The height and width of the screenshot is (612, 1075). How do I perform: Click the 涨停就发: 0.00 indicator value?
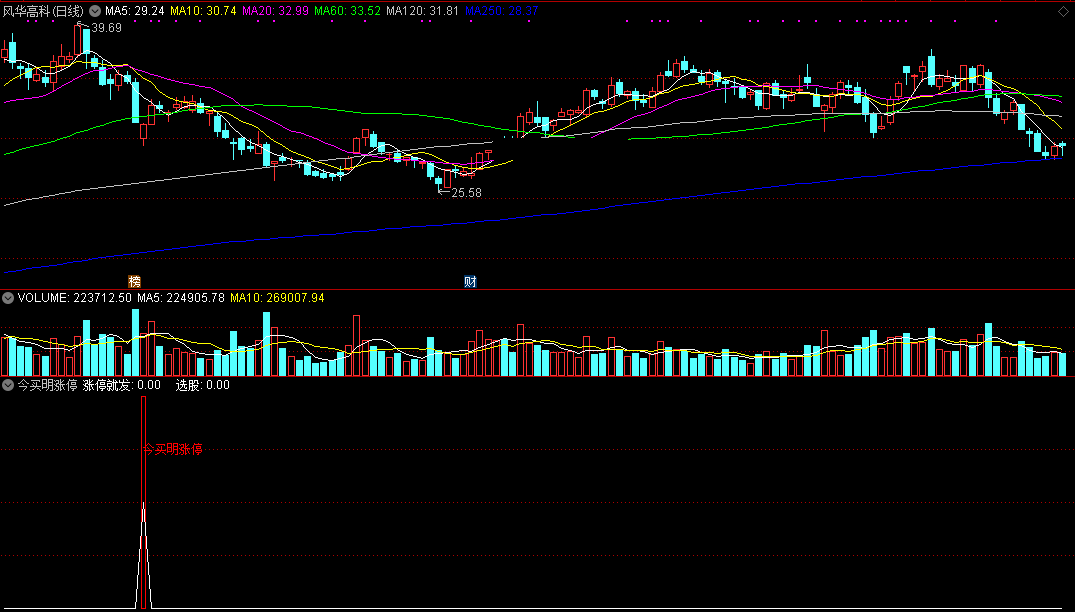tap(122, 385)
